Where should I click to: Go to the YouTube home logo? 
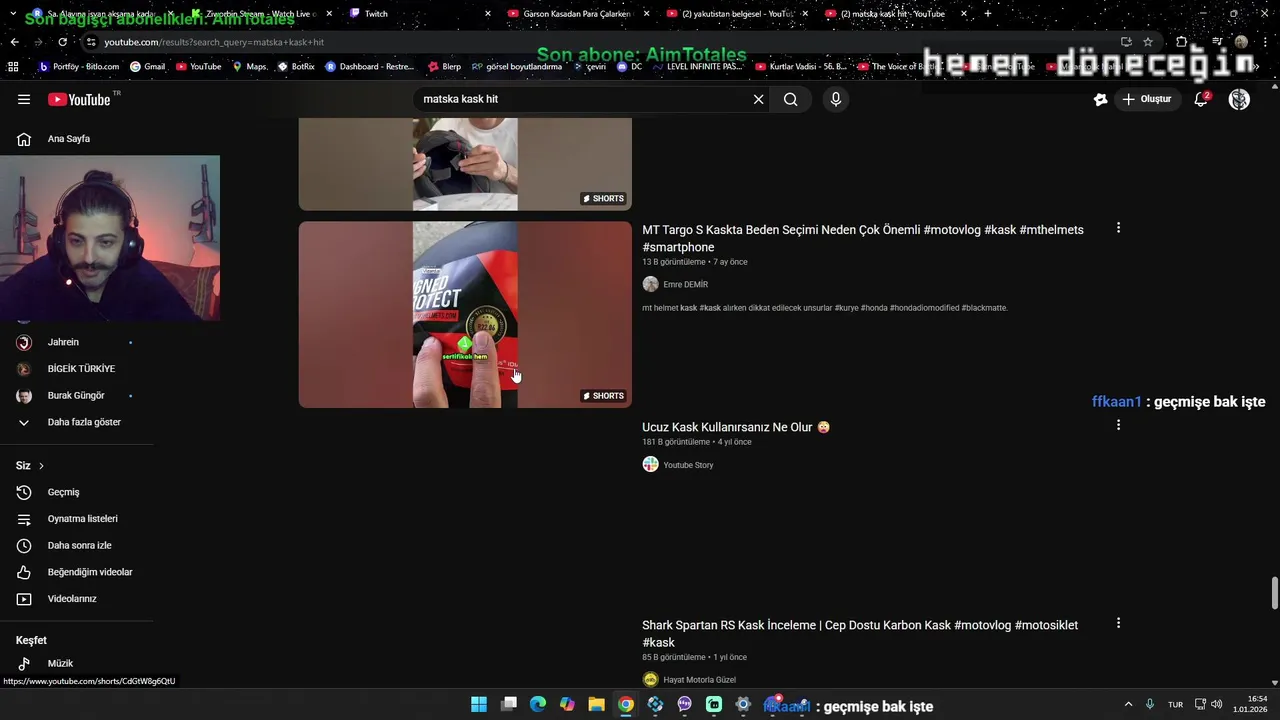(79, 99)
